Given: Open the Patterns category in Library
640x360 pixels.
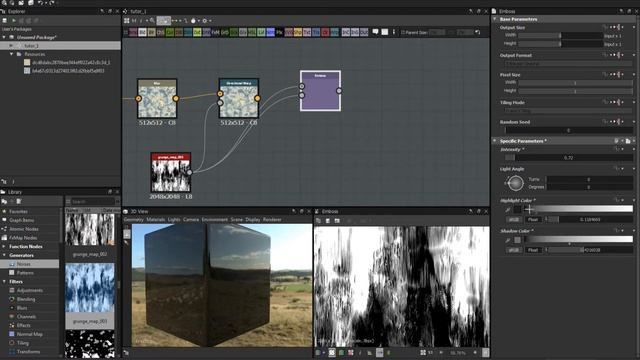Looking at the screenshot, I should pyautogui.click(x=25, y=273).
